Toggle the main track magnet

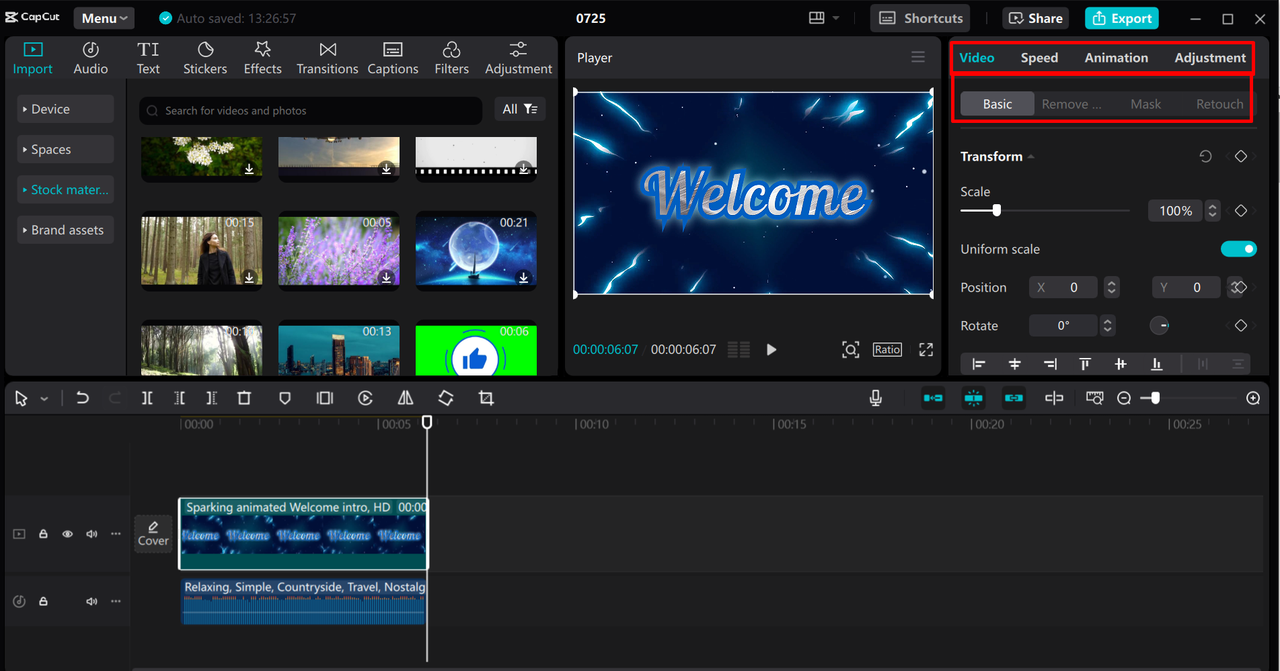click(933, 398)
